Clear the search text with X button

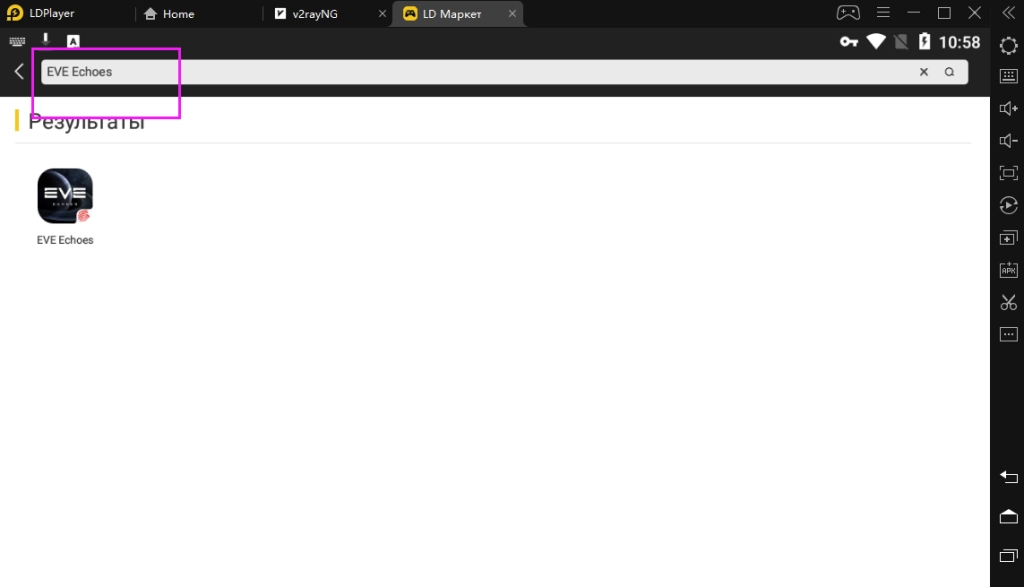pyautogui.click(x=924, y=72)
